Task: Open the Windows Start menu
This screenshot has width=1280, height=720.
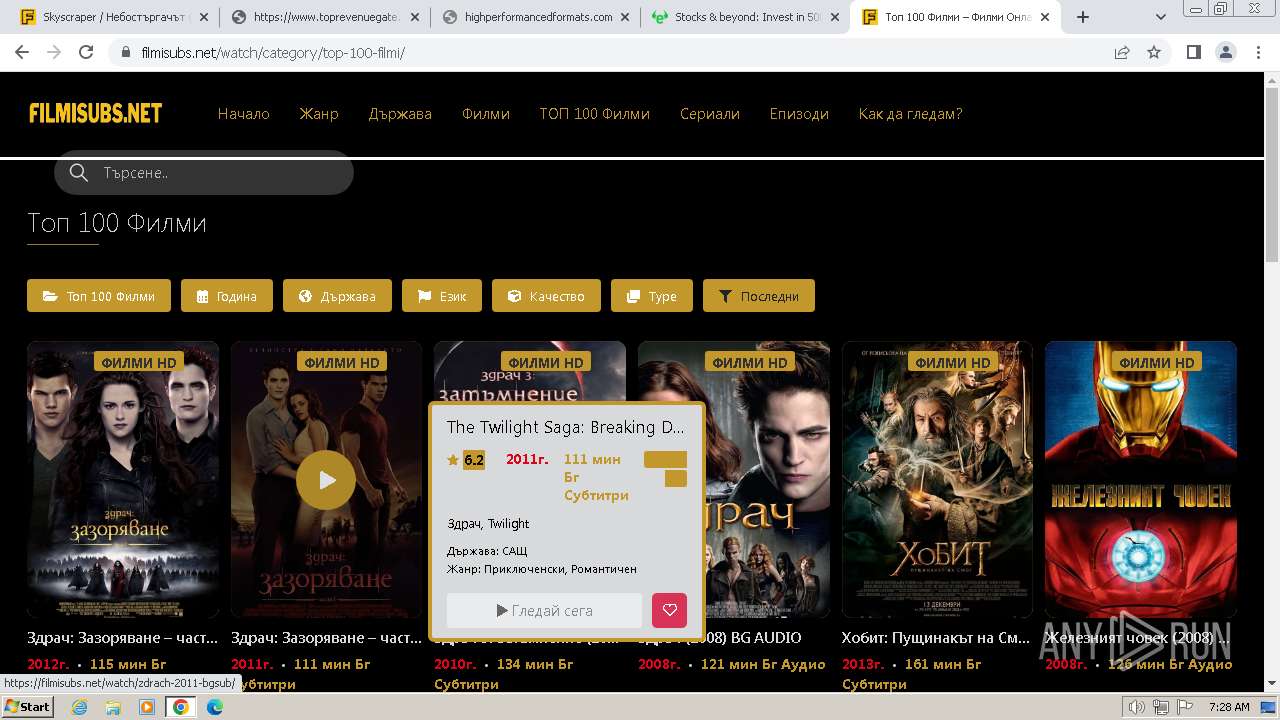Action: pyautogui.click(x=27, y=707)
